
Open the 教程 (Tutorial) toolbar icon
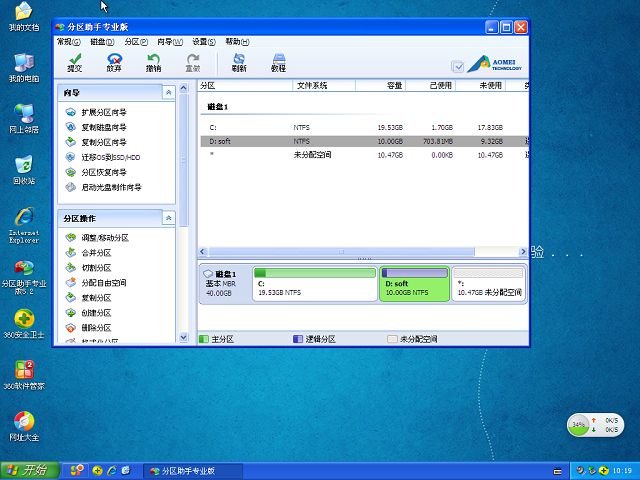pos(278,63)
